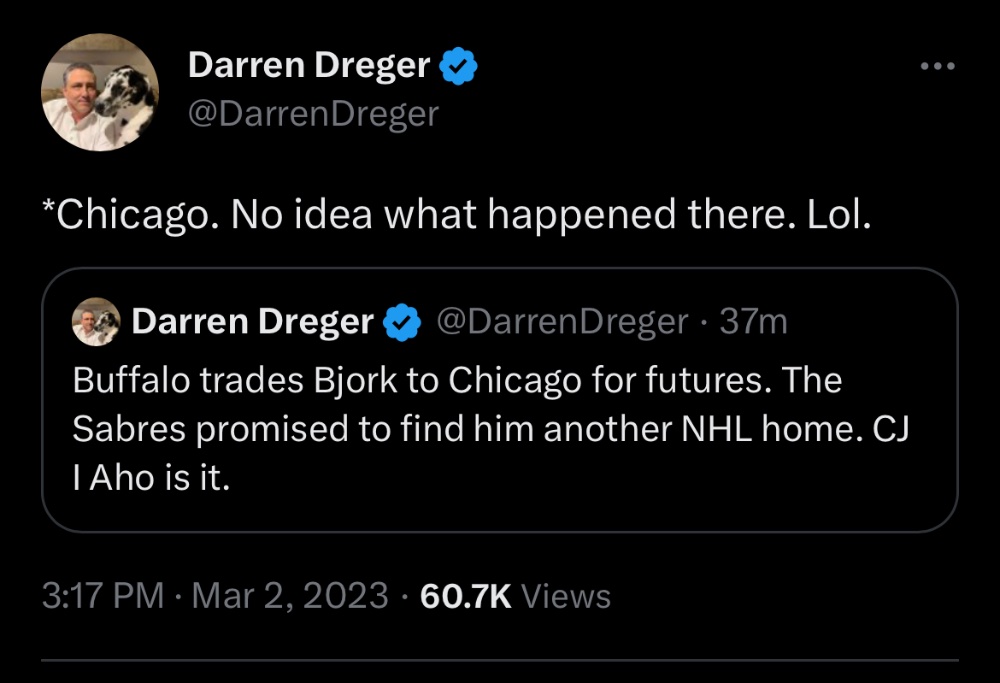Click the Mar 2, 2023 date
This screenshot has width=1000, height=683.
tap(290, 597)
